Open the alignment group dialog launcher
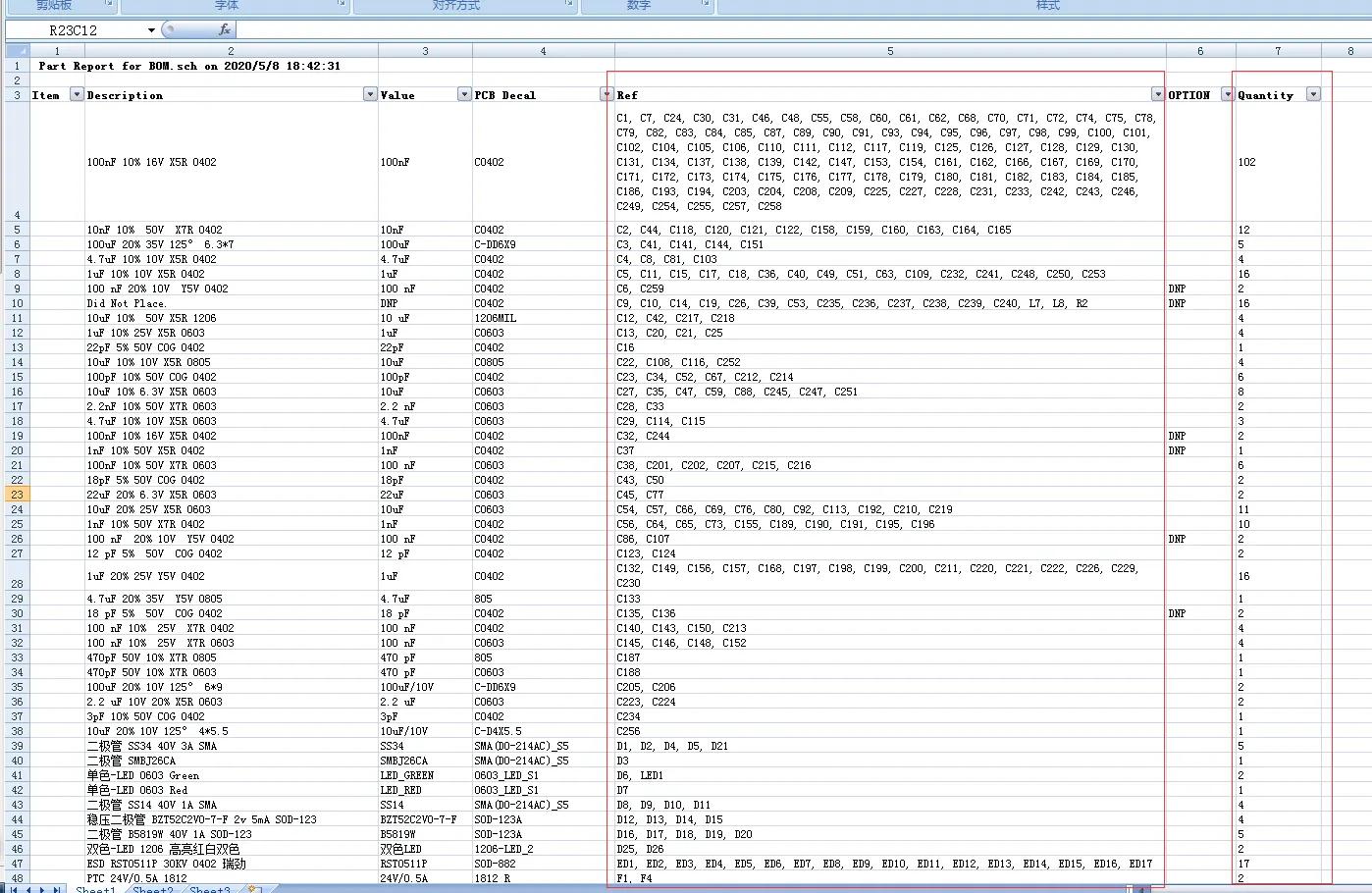 tap(569, 4)
